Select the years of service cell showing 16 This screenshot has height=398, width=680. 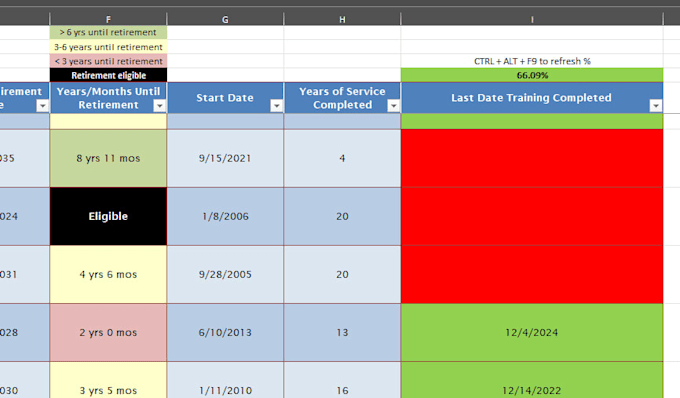342,380
